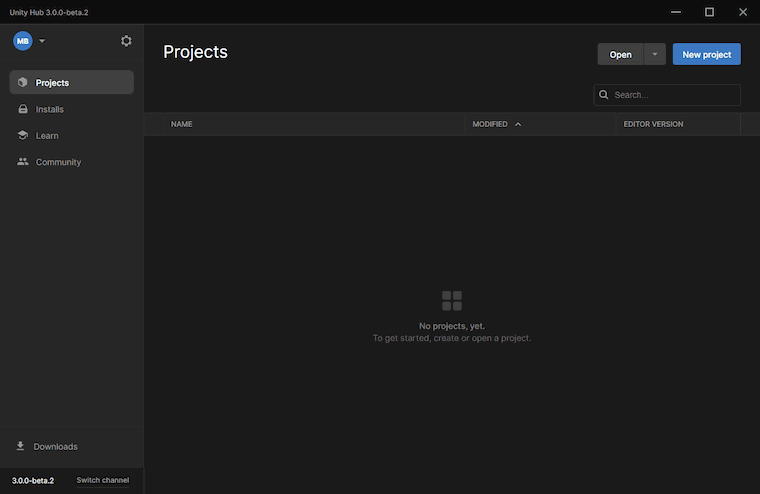Screen dimensions: 760x494
Task: Click the Installs lock icon in sidebar
Action: pyautogui.click(x=23, y=109)
